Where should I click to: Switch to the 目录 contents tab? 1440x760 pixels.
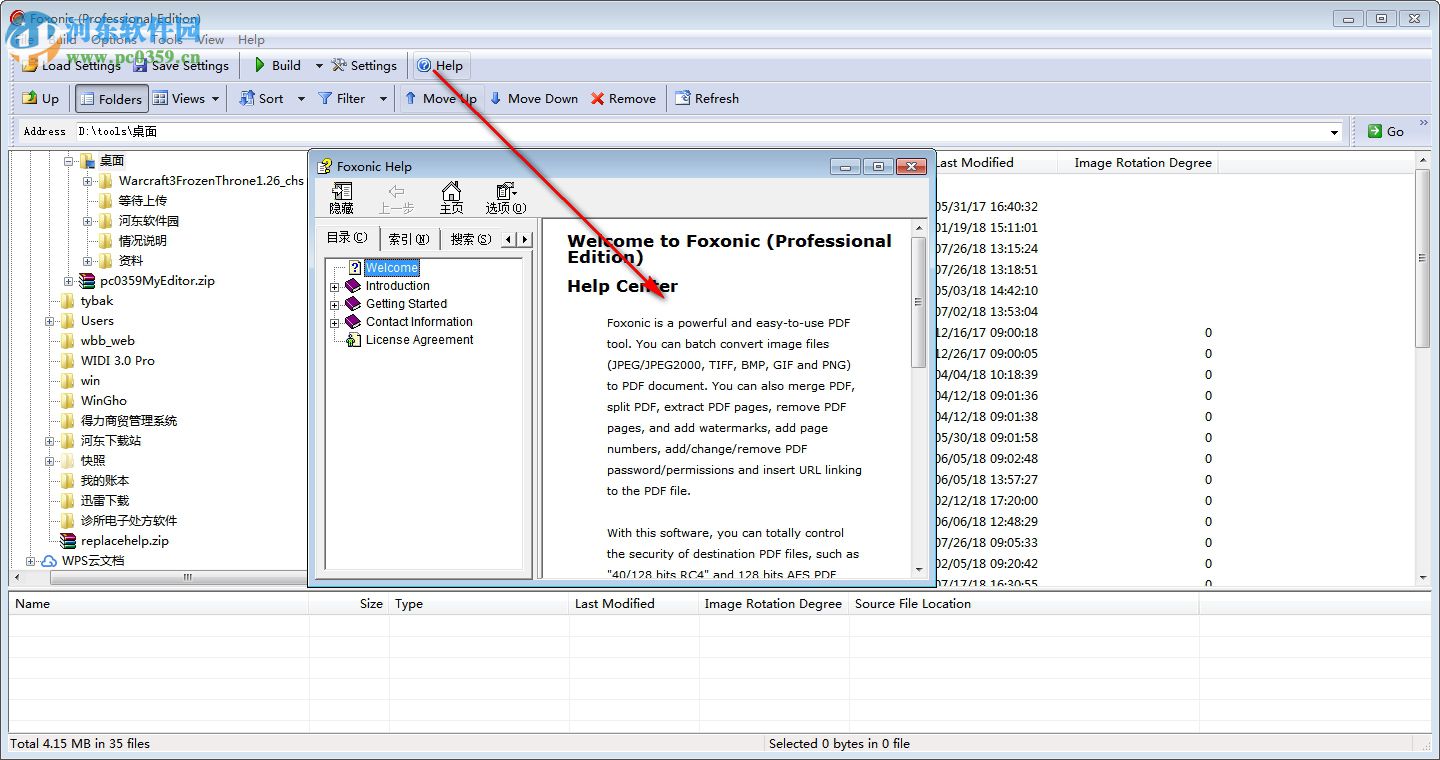[347, 238]
